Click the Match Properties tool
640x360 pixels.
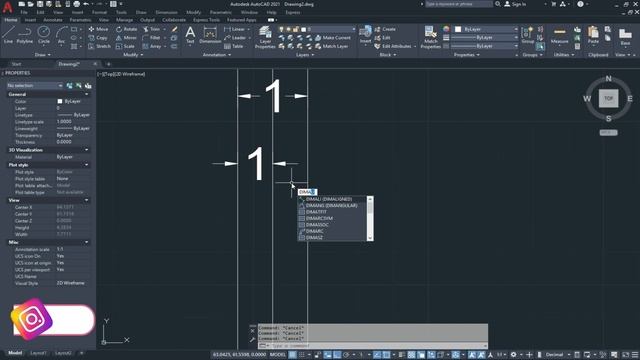click(431, 37)
